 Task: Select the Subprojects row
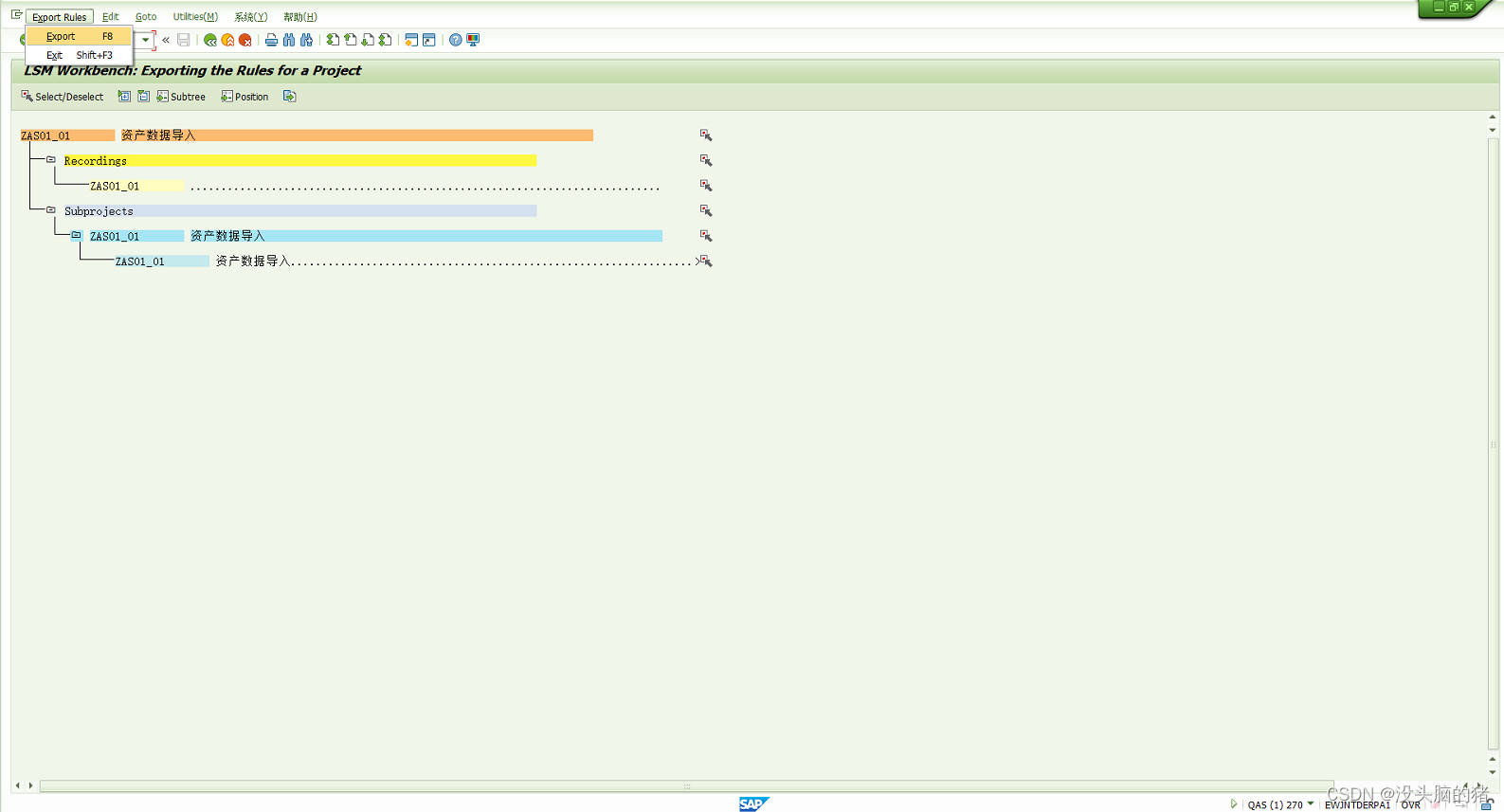(x=299, y=211)
